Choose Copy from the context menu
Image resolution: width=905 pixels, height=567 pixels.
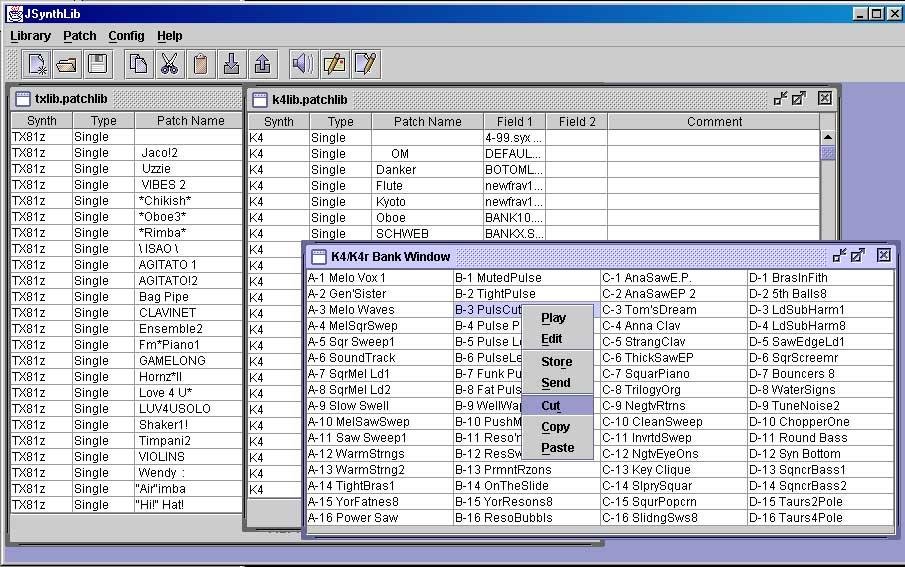(x=557, y=427)
